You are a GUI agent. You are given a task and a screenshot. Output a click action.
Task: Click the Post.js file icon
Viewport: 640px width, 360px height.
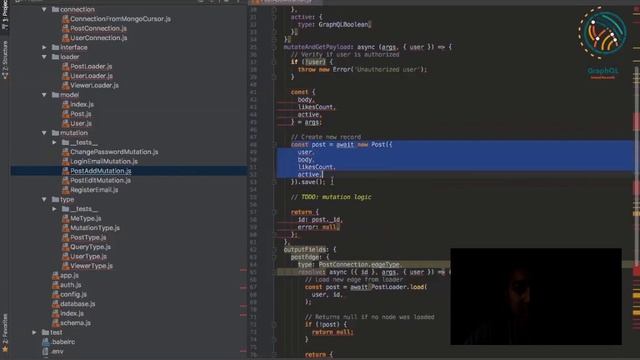[x=65, y=114]
